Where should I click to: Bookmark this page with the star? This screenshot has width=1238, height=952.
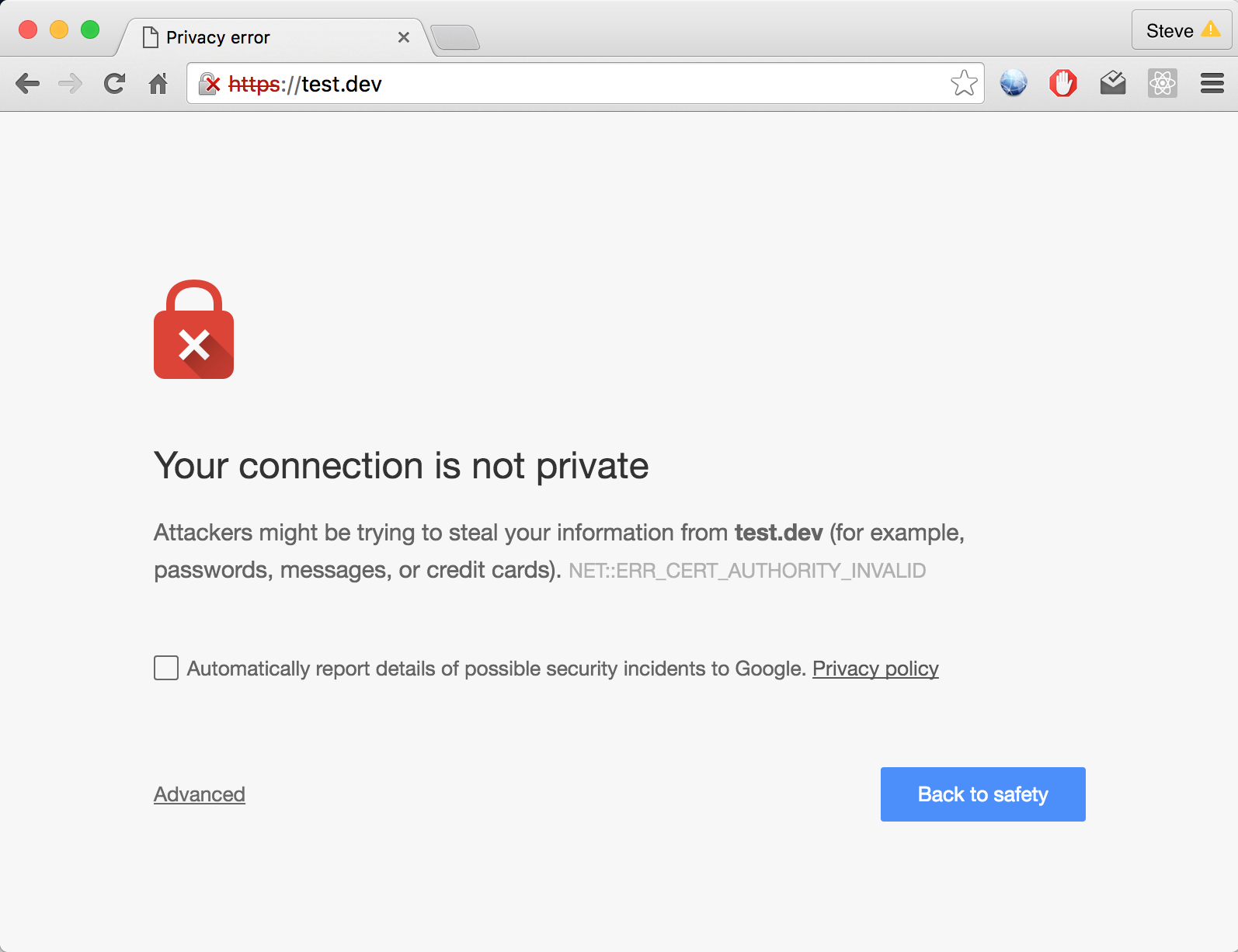click(964, 83)
